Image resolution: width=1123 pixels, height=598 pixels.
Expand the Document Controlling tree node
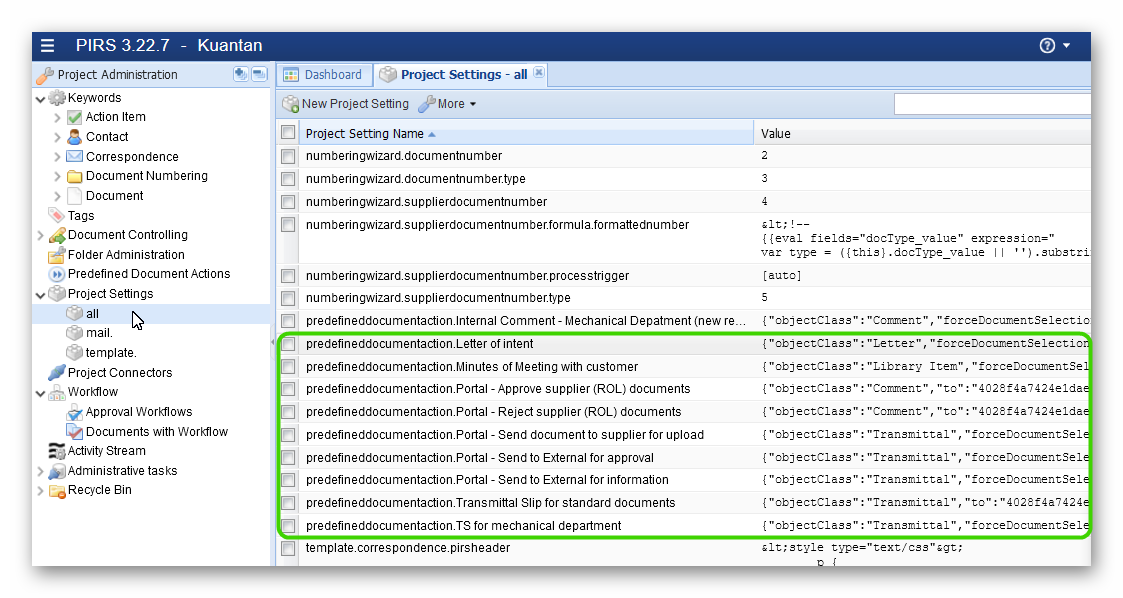[40, 236]
